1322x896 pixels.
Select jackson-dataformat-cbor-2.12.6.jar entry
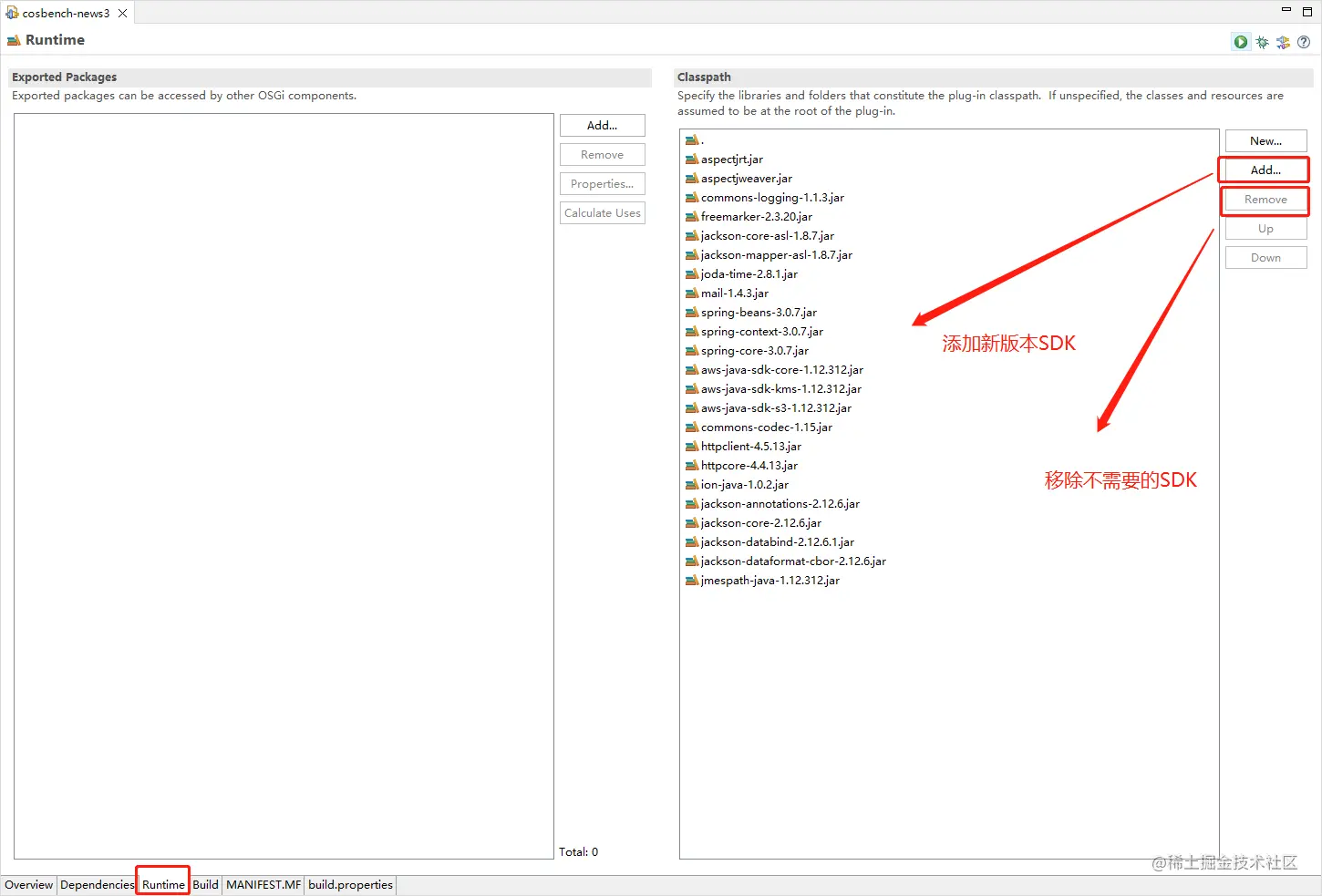pos(786,561)
